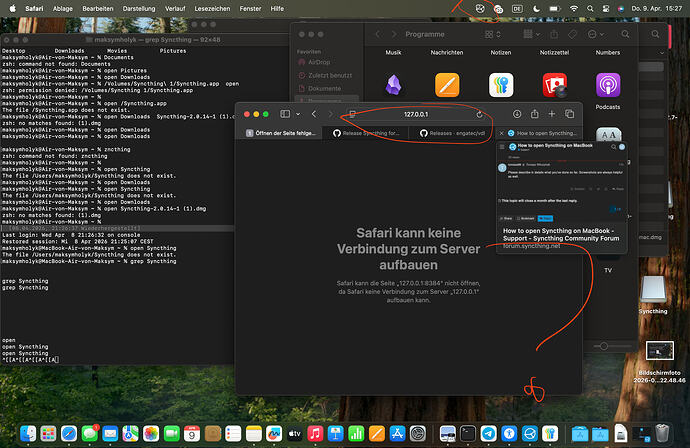The height and width of the screenshot is (448, 690).
Task: Select the purple Obsidian app icon in Finder
Action: [x=393, y=85]
